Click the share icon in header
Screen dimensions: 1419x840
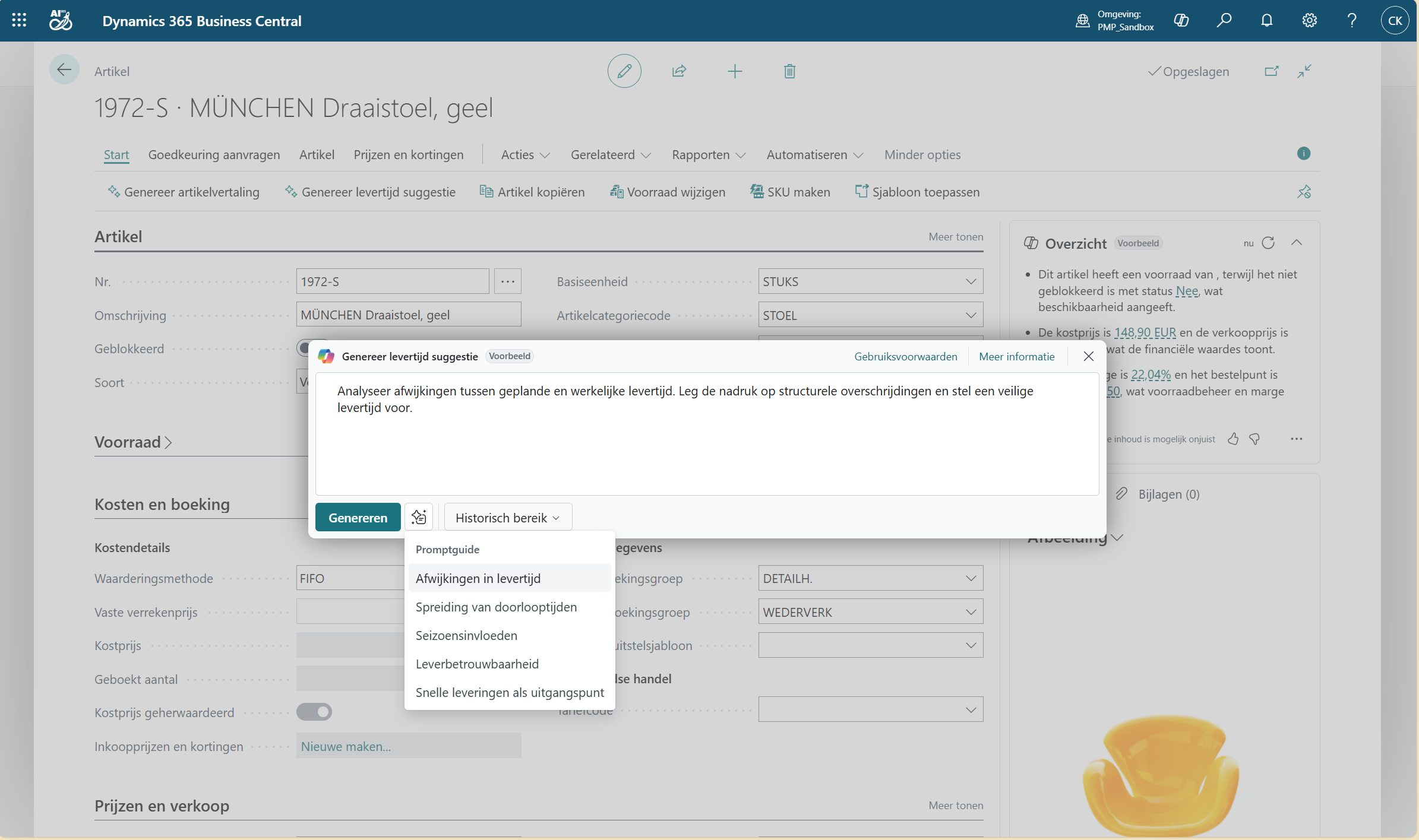679,71
